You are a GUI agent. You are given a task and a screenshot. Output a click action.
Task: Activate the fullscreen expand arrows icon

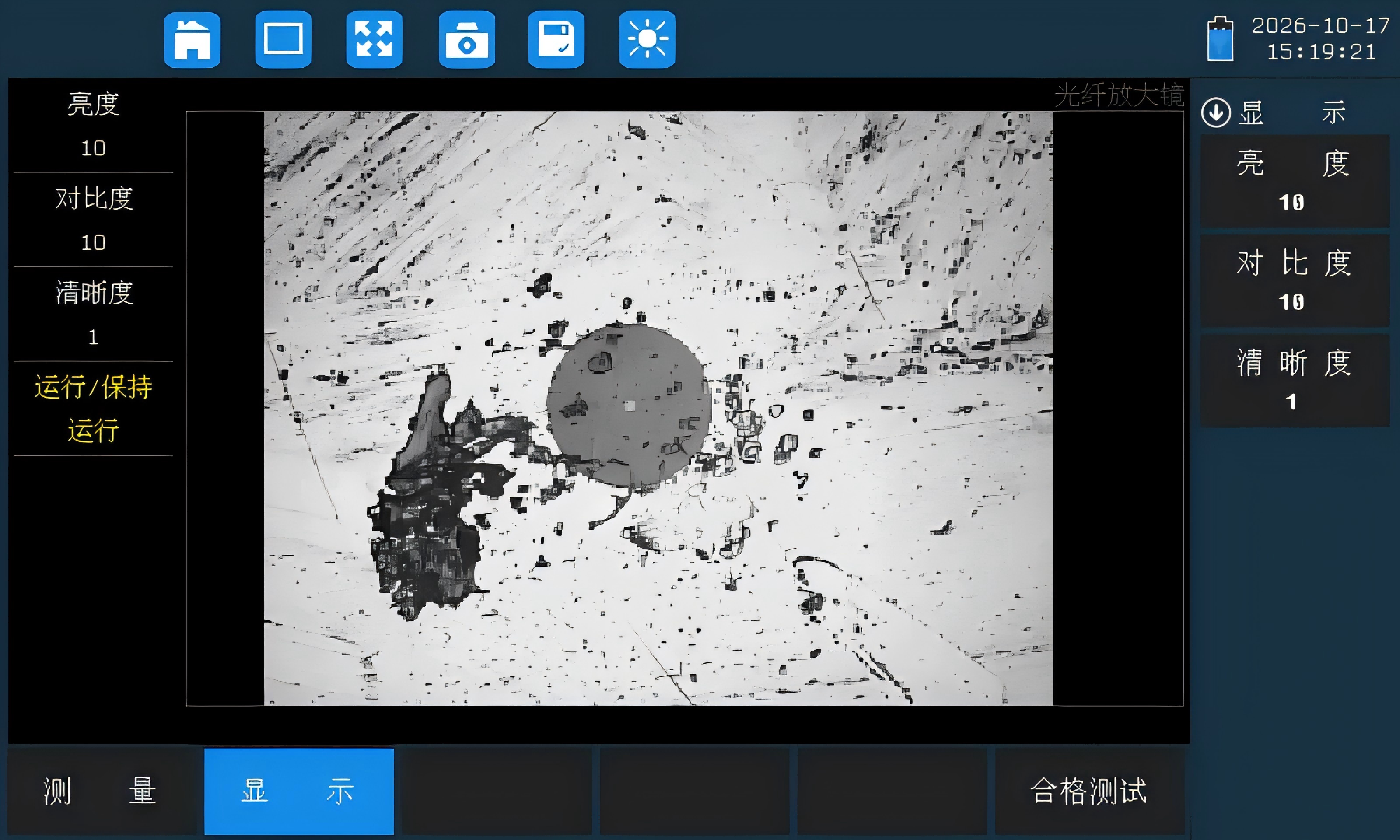pyautogui.click(x=374, y=39)
